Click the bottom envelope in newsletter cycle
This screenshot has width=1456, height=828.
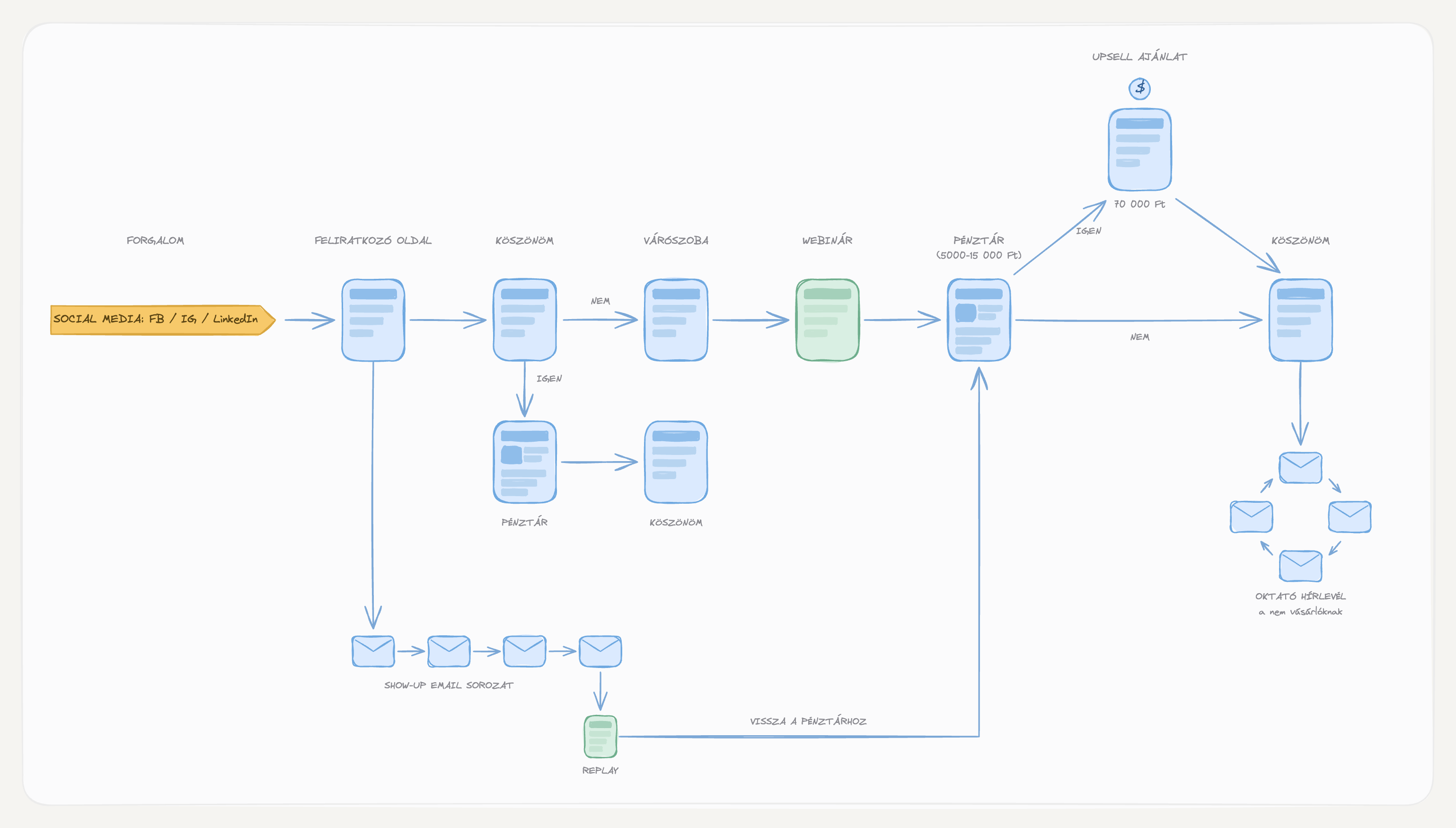click(x=1300, y=566)
